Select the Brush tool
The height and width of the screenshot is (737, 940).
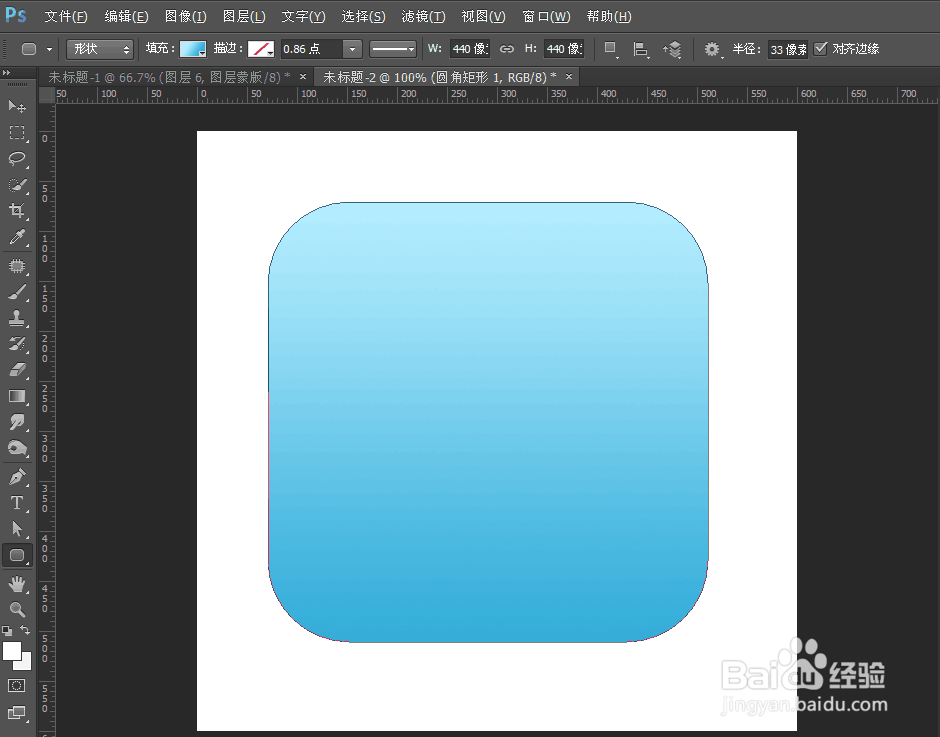(17, 292)
